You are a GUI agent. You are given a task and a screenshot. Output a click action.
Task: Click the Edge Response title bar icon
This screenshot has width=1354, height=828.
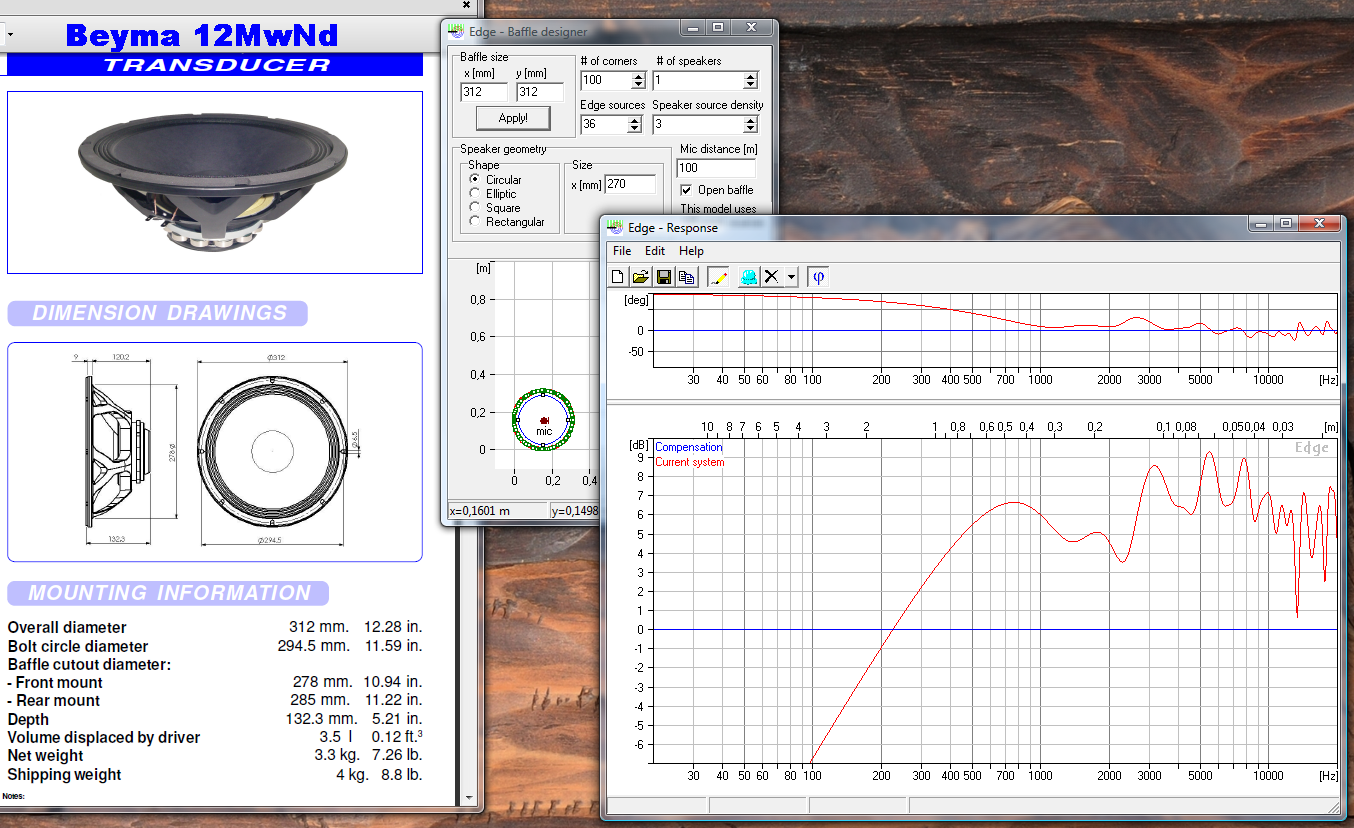pos(615,228)
